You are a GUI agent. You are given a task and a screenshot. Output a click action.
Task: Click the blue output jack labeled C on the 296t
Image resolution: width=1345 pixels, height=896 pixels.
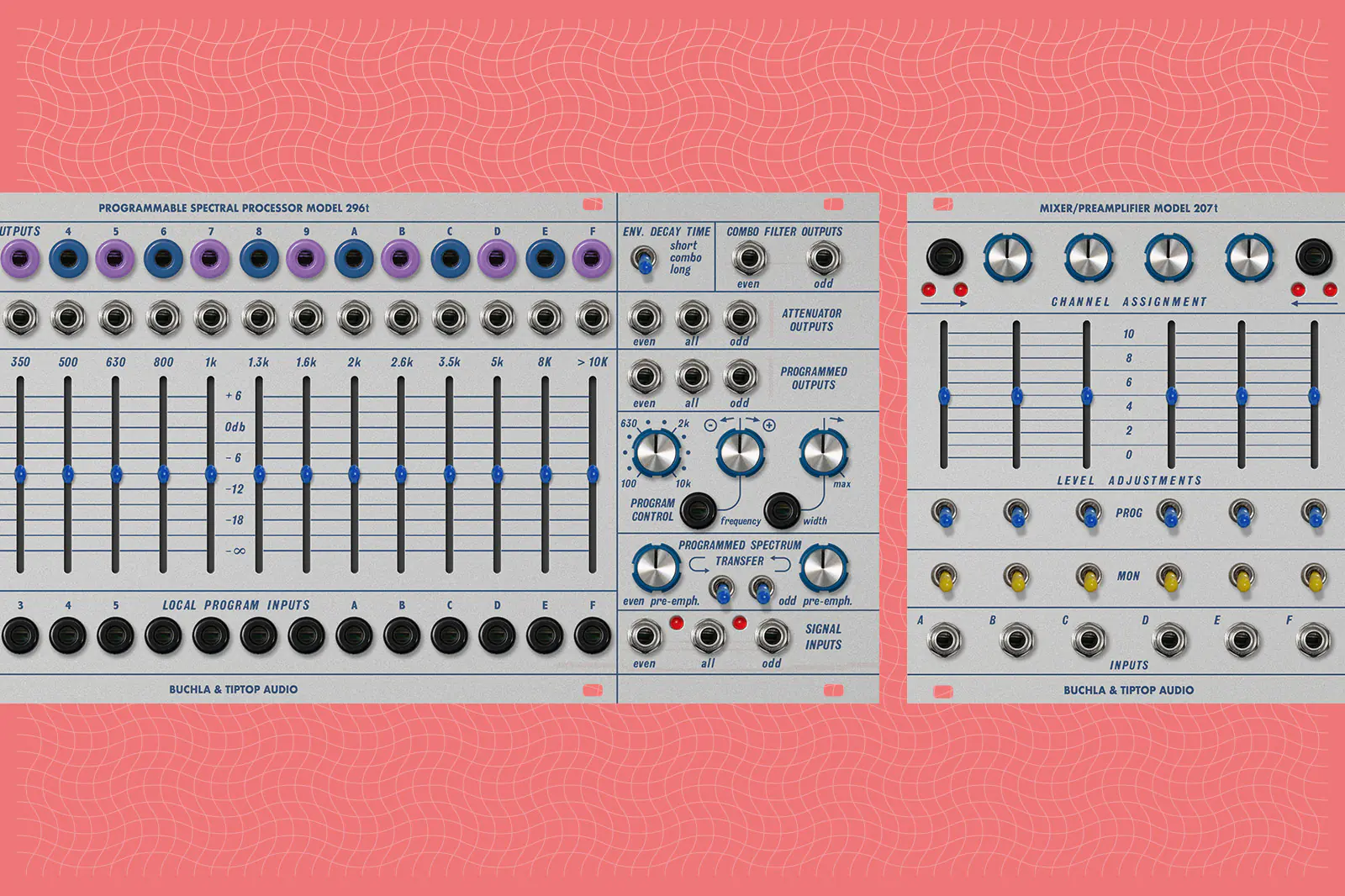450,259
